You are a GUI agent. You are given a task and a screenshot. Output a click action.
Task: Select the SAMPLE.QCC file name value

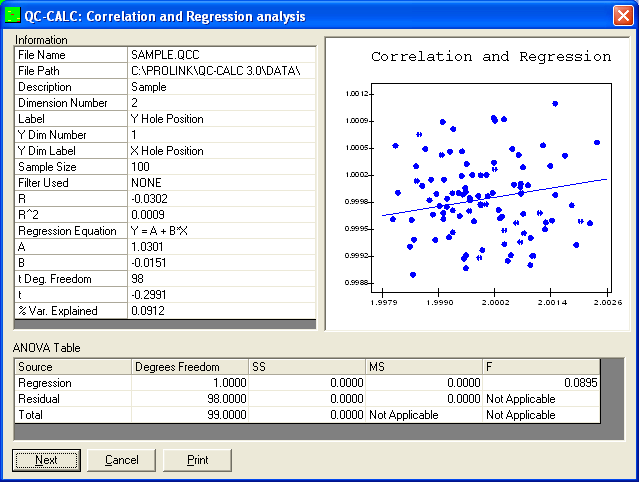(221, 55)
